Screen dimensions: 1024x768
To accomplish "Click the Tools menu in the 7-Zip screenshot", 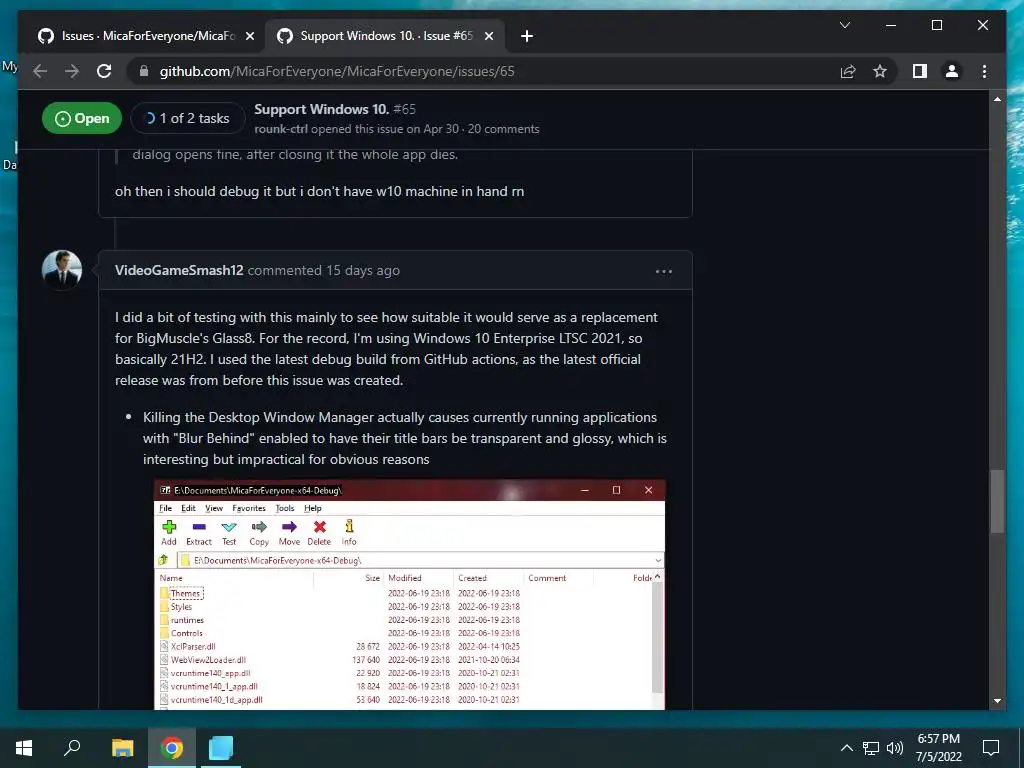I will point(285,508).
